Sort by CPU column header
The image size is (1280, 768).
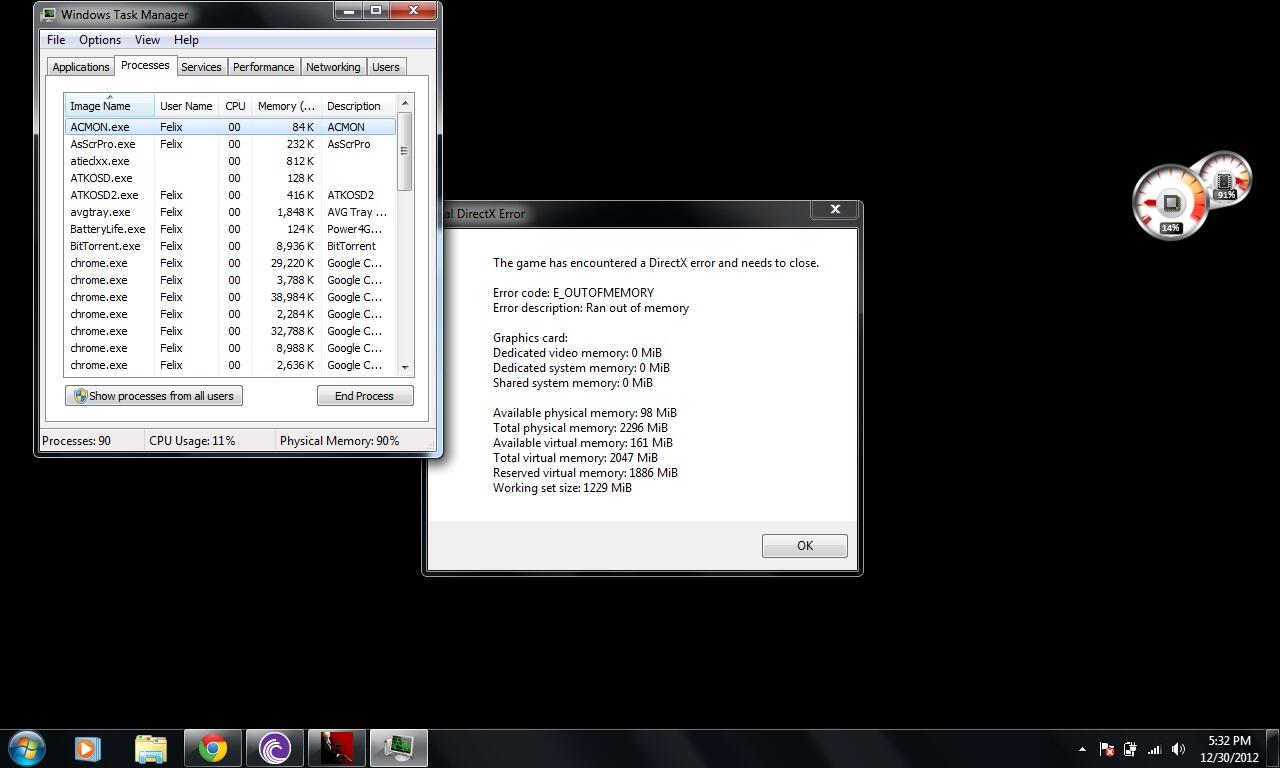point(235,106)
